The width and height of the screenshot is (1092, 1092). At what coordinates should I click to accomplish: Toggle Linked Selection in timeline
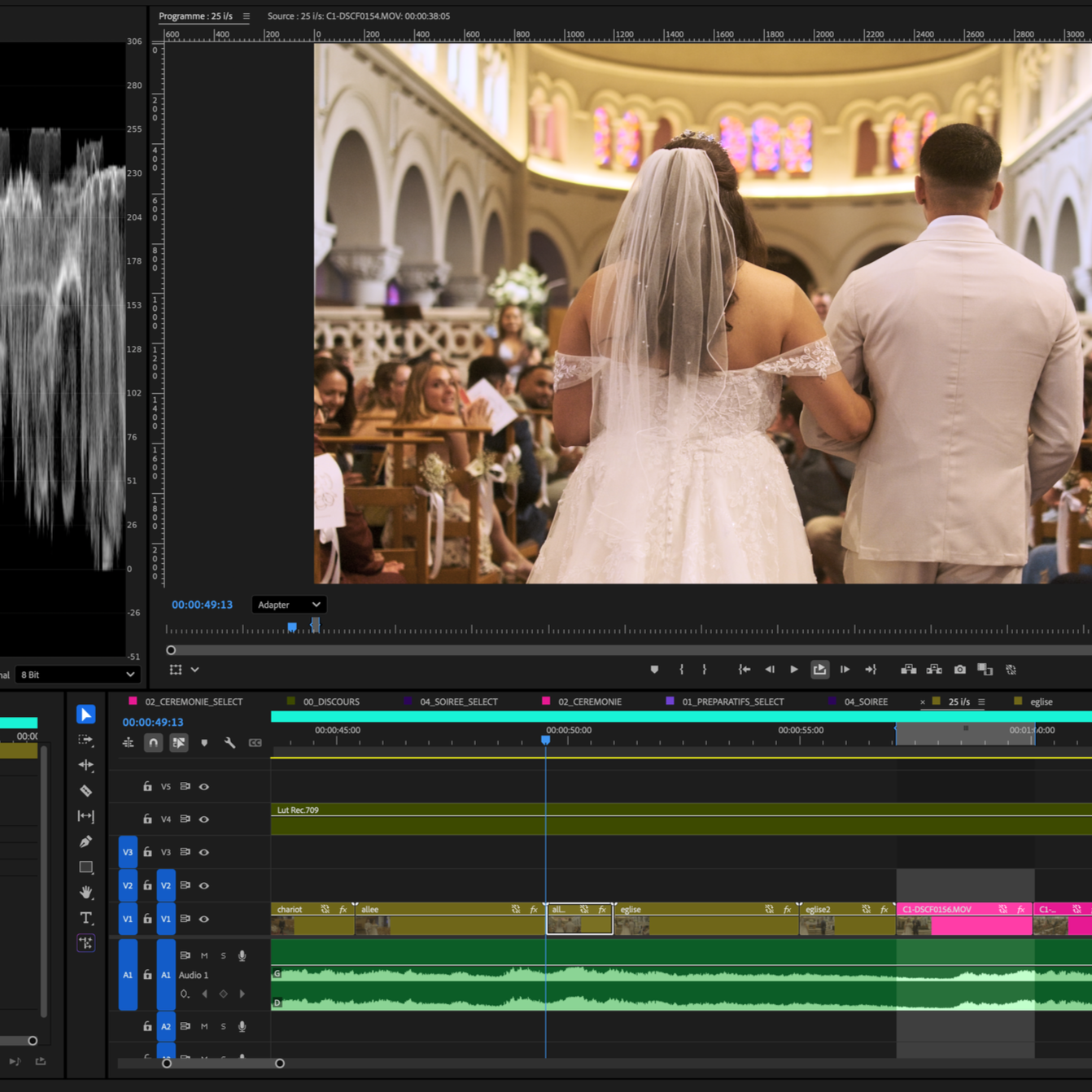point(179,743)
